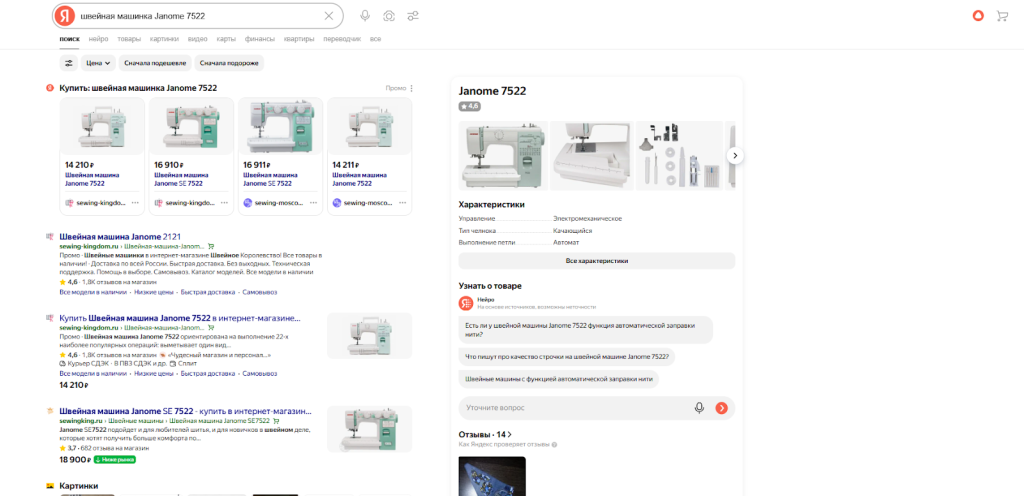This screenshot has width=1024, height=496.
Task: Open thumbnail of Janome SE 7522 result
Action: (x=369, y=429)
